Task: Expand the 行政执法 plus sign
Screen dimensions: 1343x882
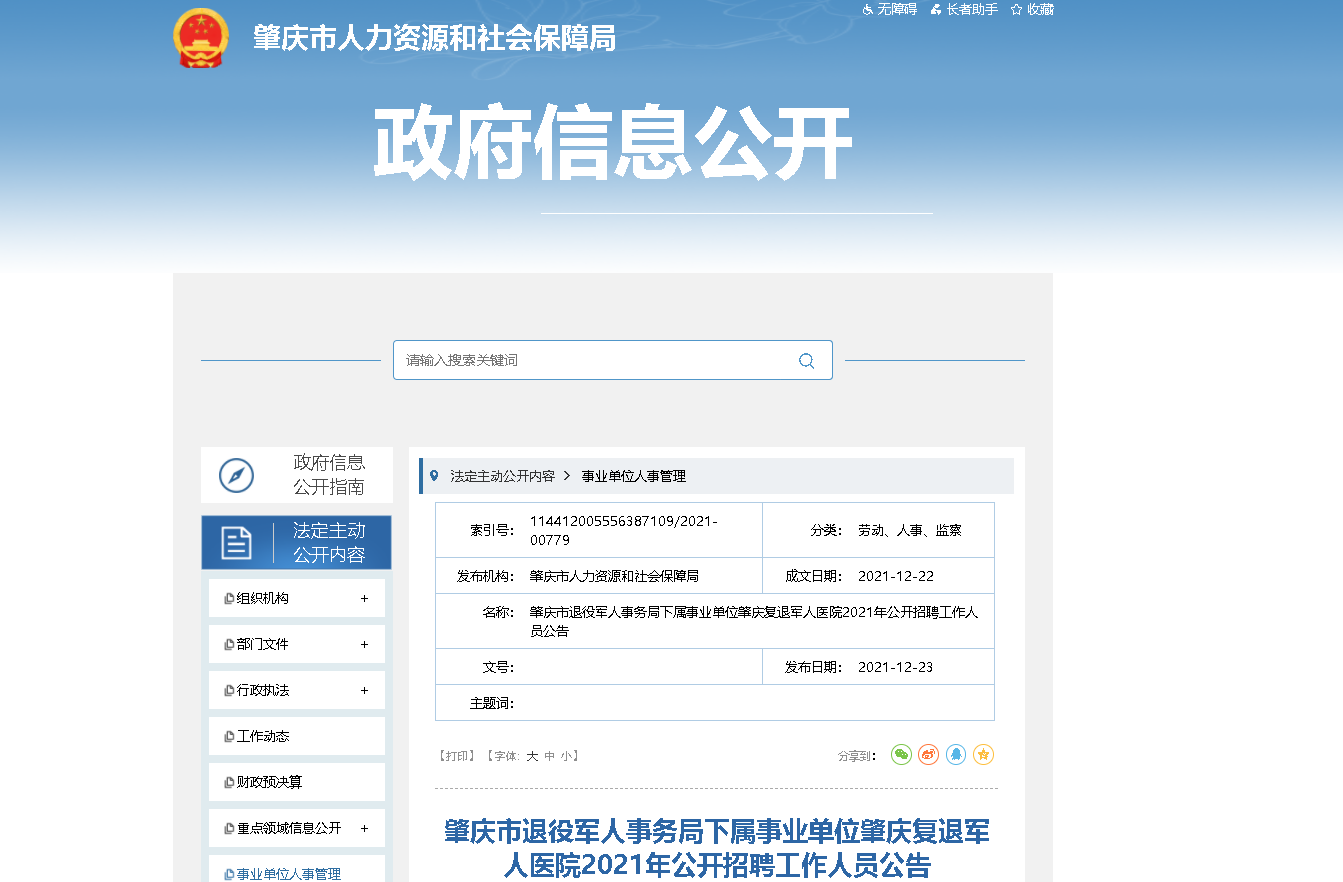Action: (x=364, y=691)
